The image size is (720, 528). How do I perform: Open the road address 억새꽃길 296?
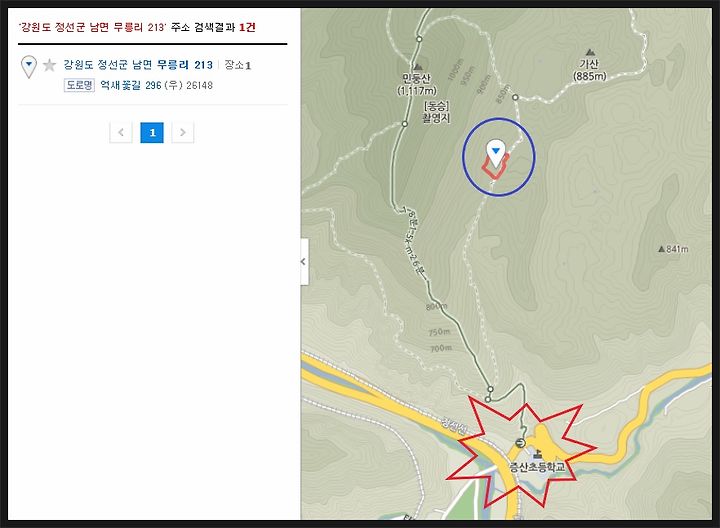pos(130,85)
